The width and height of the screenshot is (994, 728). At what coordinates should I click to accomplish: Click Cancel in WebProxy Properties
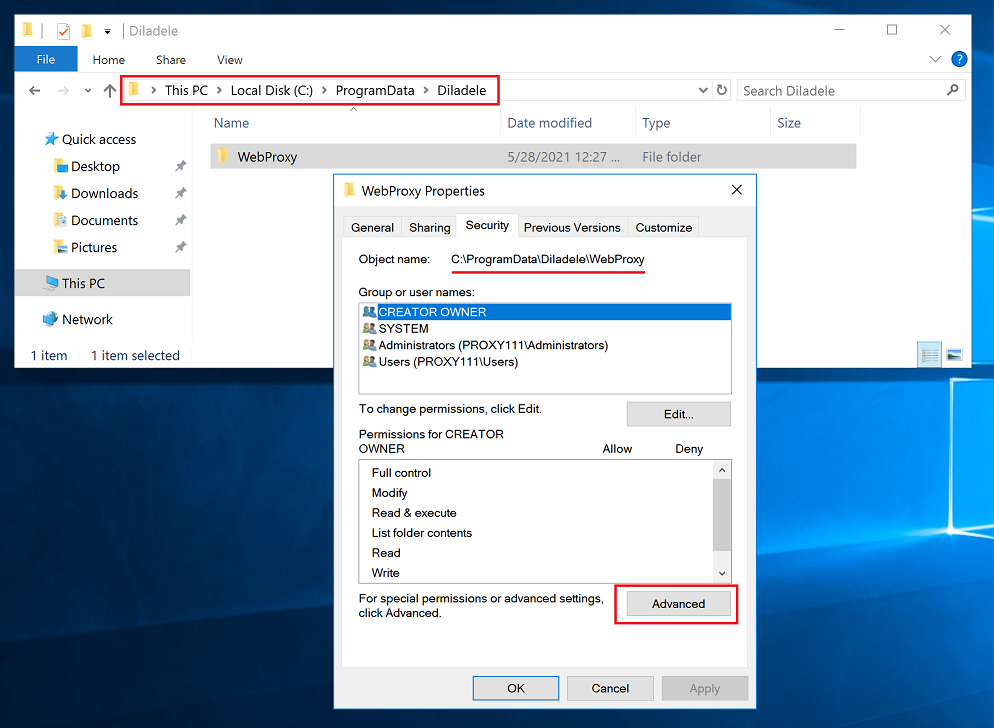tap(610, 688)
